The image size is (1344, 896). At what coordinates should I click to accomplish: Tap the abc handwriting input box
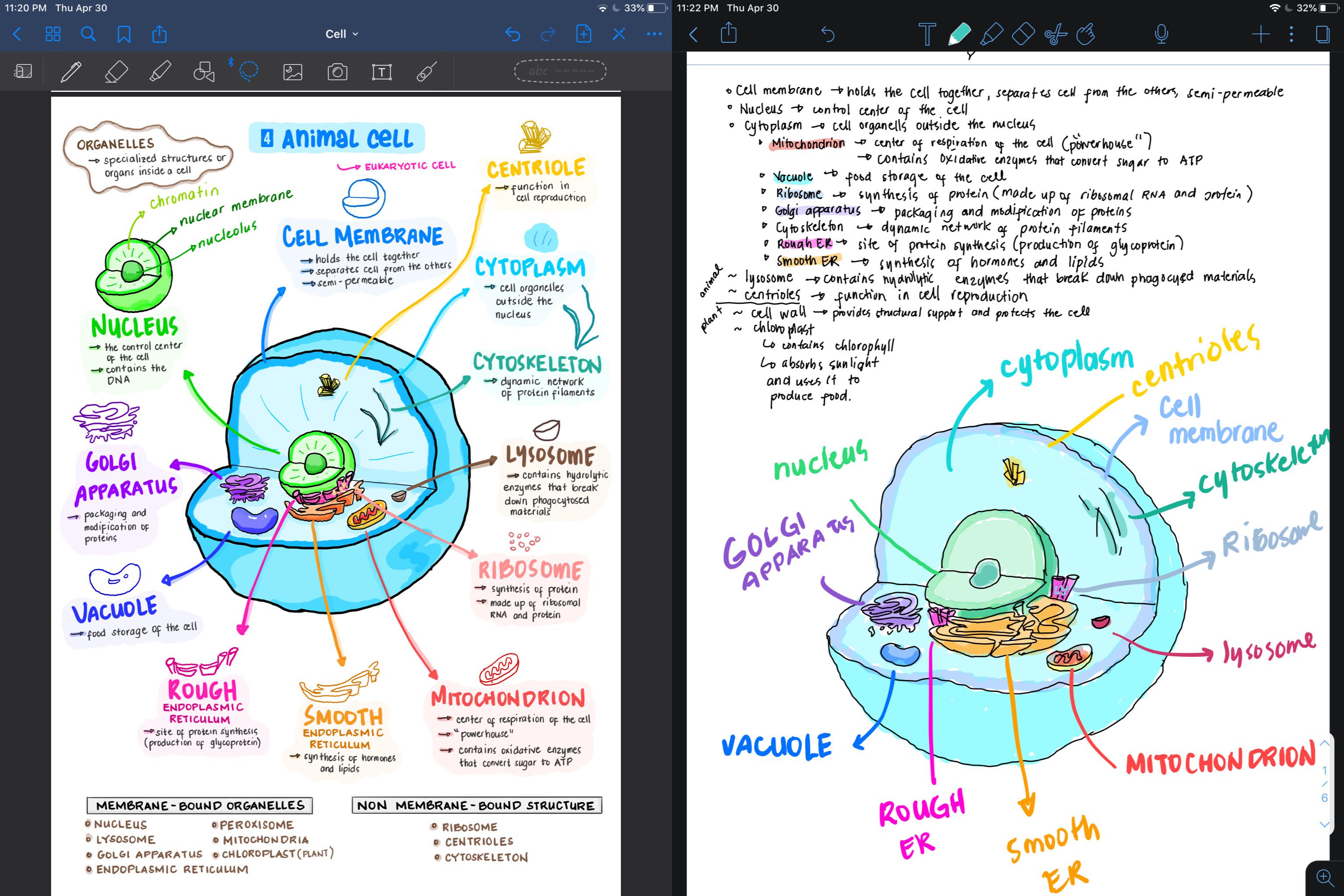[560, 71]
